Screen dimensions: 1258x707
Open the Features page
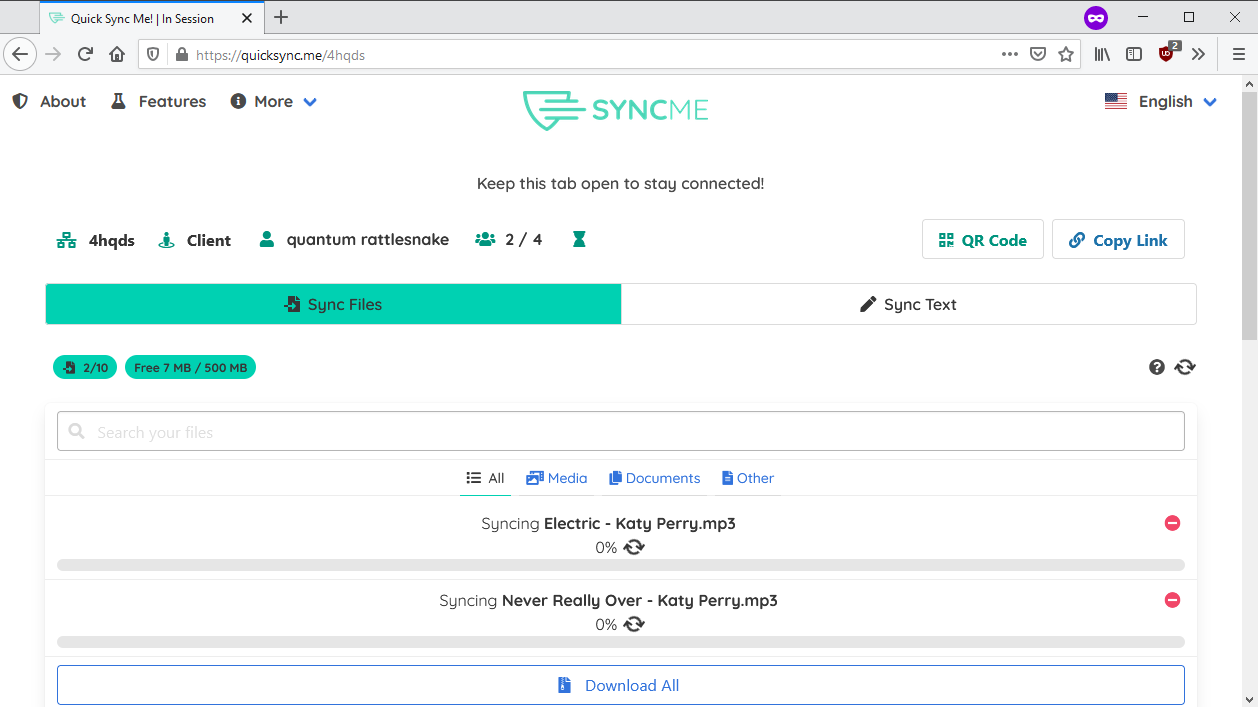(158, 101)
